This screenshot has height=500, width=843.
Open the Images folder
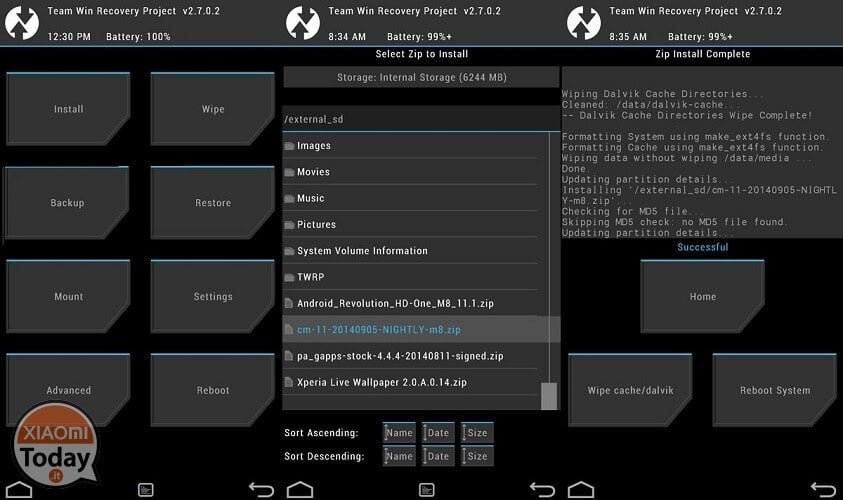pyautogui.click(x=411, y=146)
